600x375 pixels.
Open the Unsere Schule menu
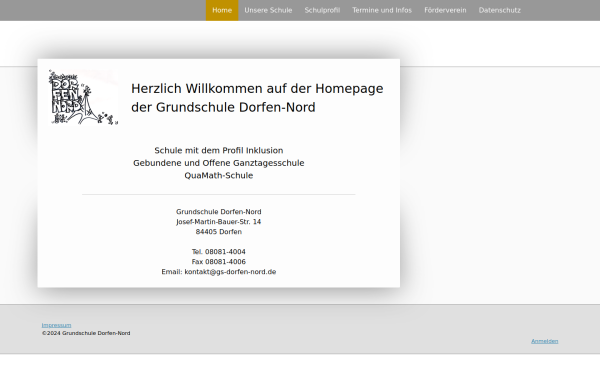pyautogui.click(x=268, y=10)
